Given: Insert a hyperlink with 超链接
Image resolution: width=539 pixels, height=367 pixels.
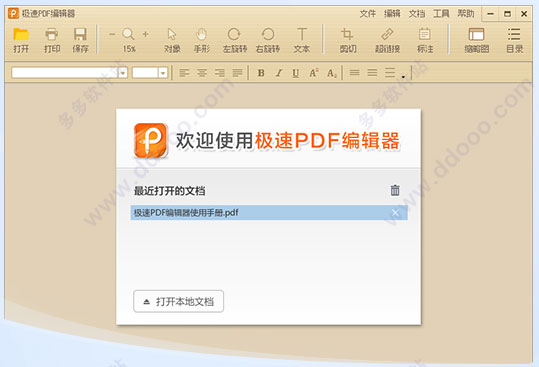Looking at the screenshot, I should tap(387, 40).
